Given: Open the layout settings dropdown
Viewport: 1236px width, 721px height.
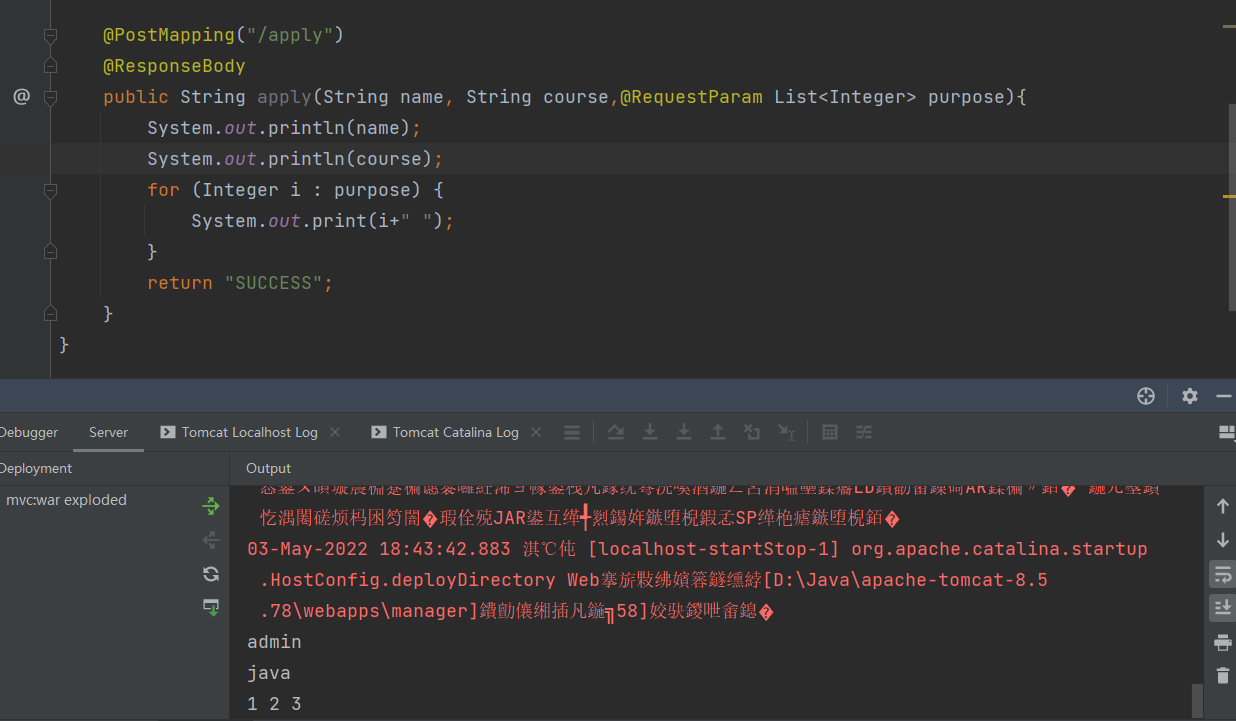Looking at the screenshot, I should point(1226,432).
